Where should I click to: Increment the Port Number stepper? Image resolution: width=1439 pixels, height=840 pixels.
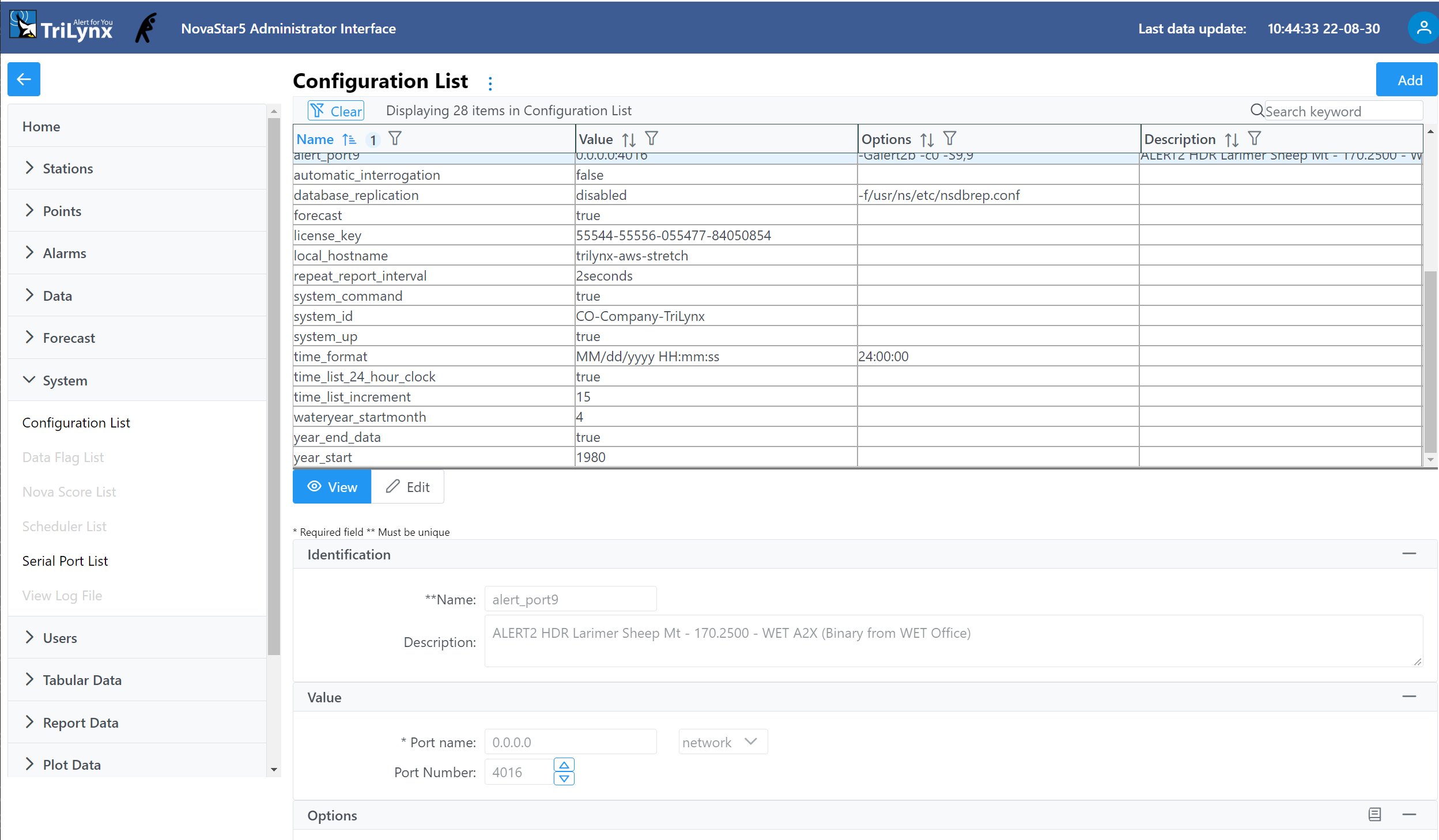tap(564, 765)
